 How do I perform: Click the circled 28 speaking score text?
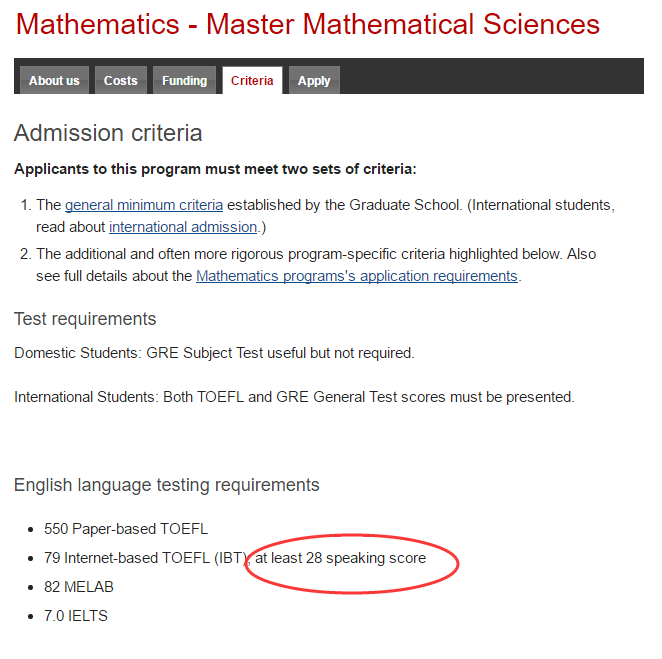[x=340, y=557]
